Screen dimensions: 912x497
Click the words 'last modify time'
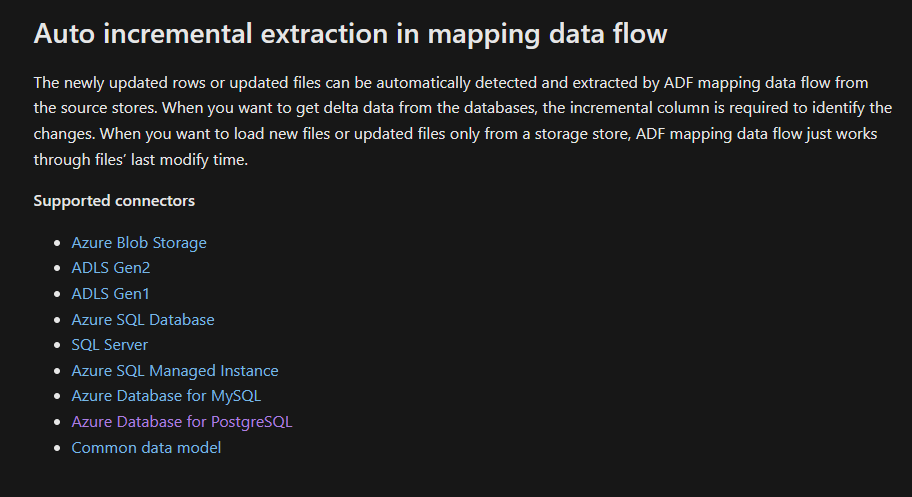[189, 159]
